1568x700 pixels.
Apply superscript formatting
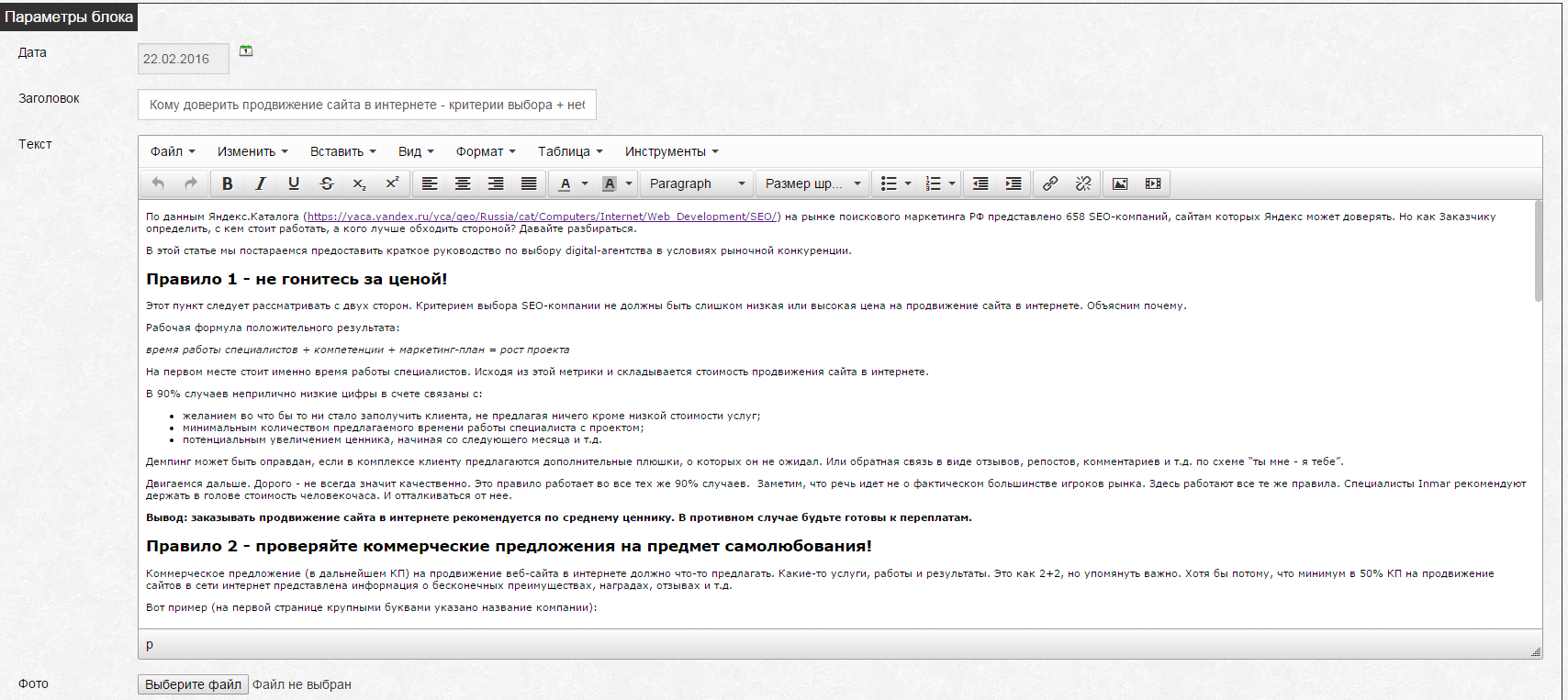pyautogui.click(x=392, y=183)
